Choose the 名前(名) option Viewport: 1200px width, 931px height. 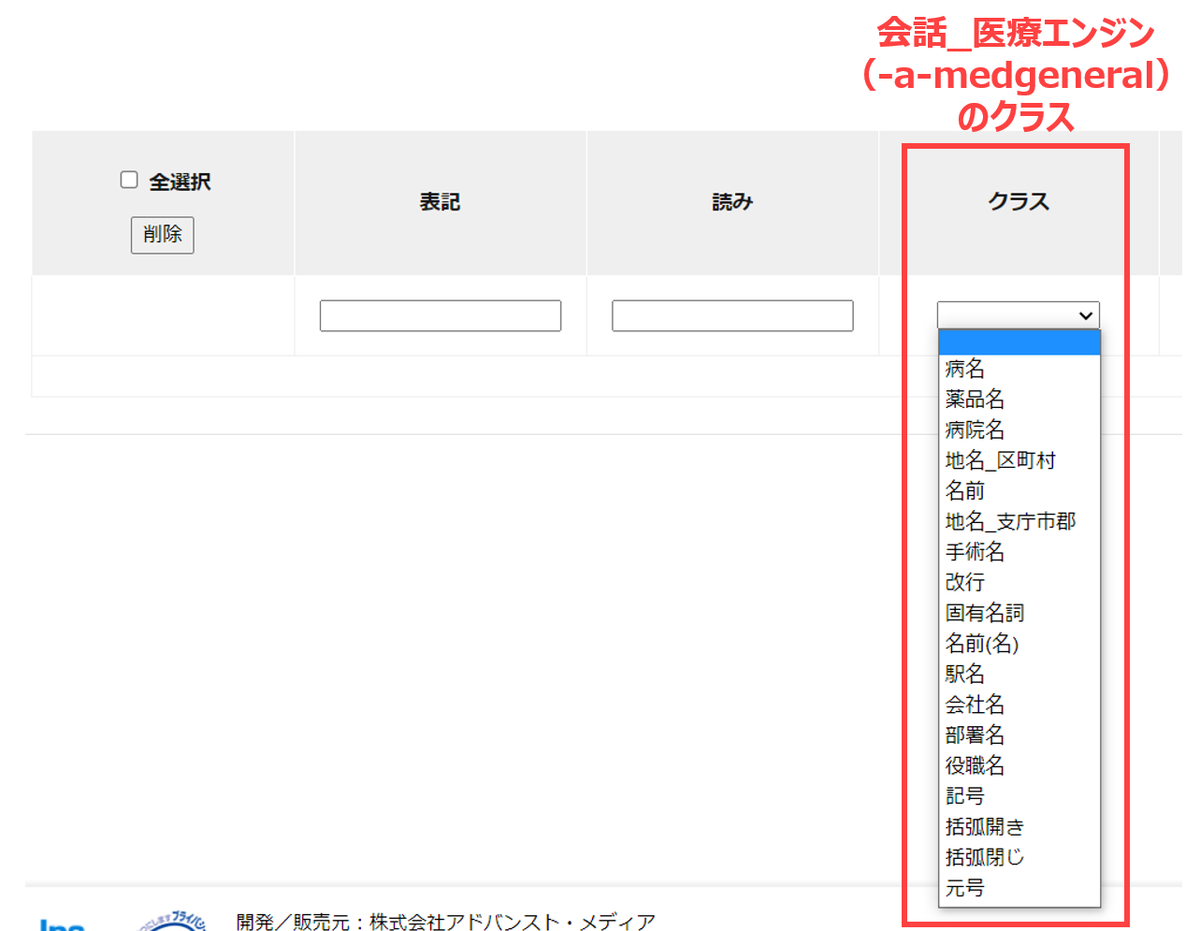click(x=1019, y=644)
